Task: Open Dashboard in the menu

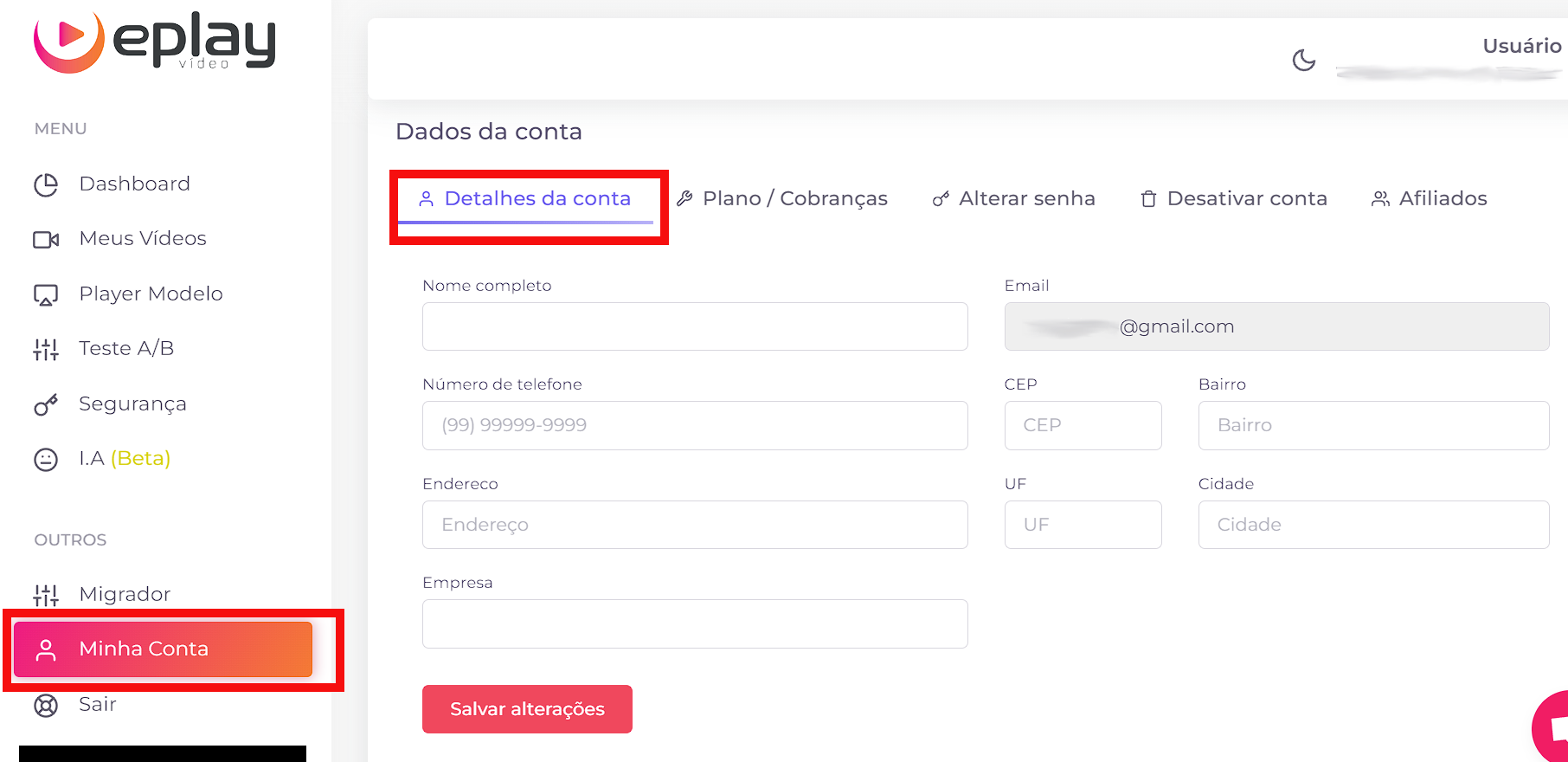Action: tap(134, 184)
